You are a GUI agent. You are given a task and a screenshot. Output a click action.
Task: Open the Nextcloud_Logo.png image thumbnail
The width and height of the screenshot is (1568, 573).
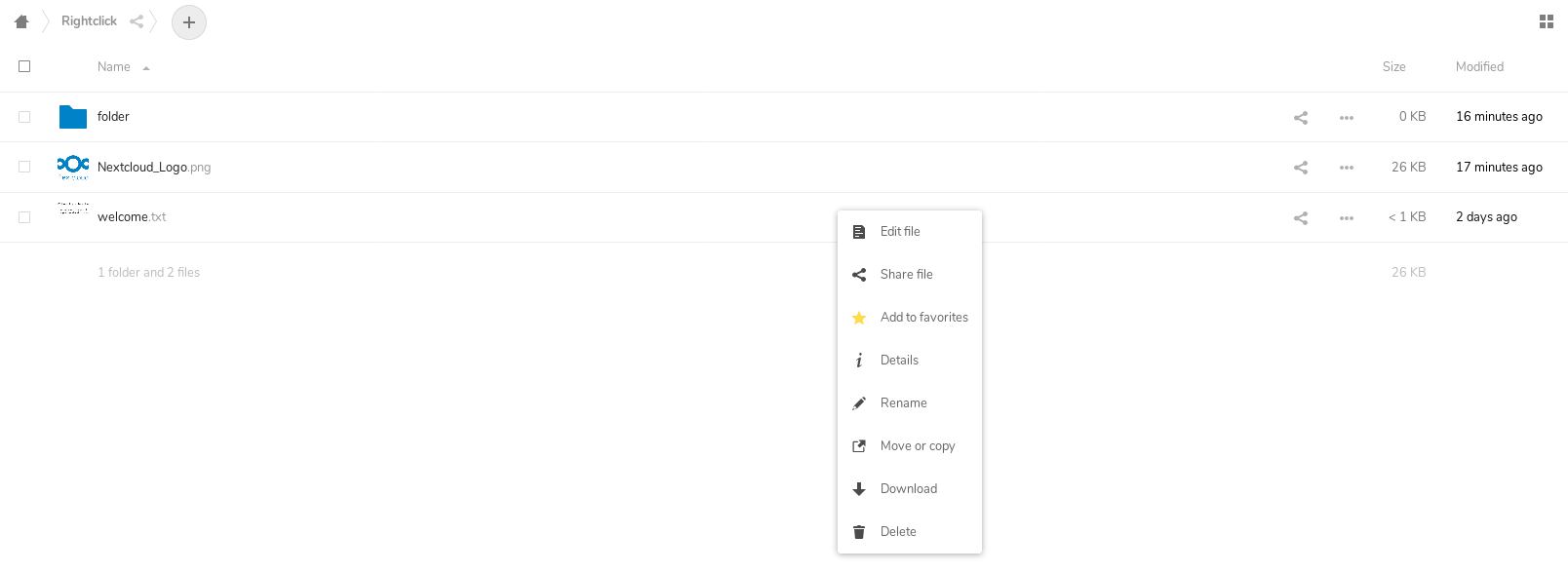[x=73, y=167]
